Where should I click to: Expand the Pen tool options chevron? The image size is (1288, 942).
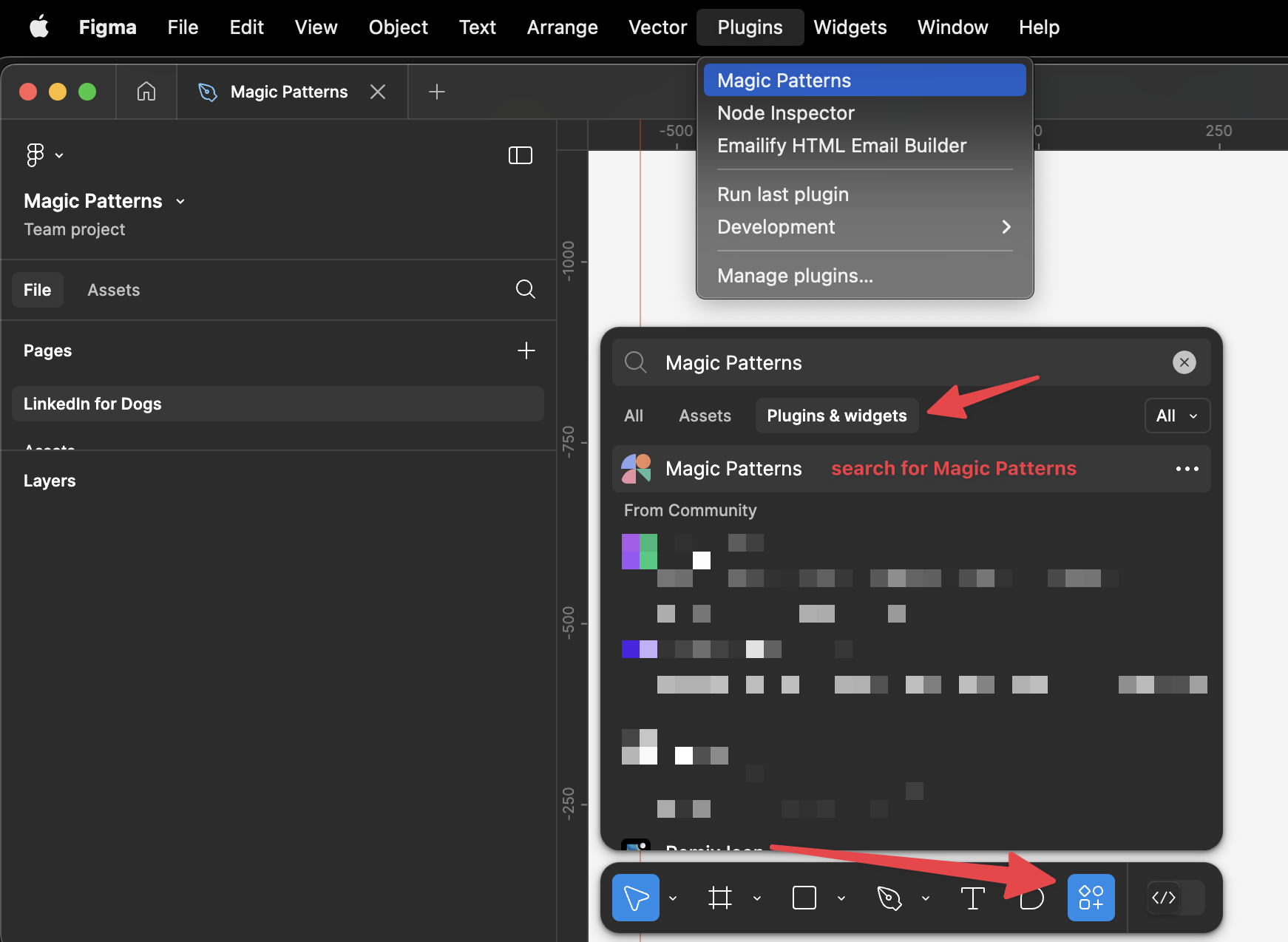pyautogui.click(x=926, y=898)
